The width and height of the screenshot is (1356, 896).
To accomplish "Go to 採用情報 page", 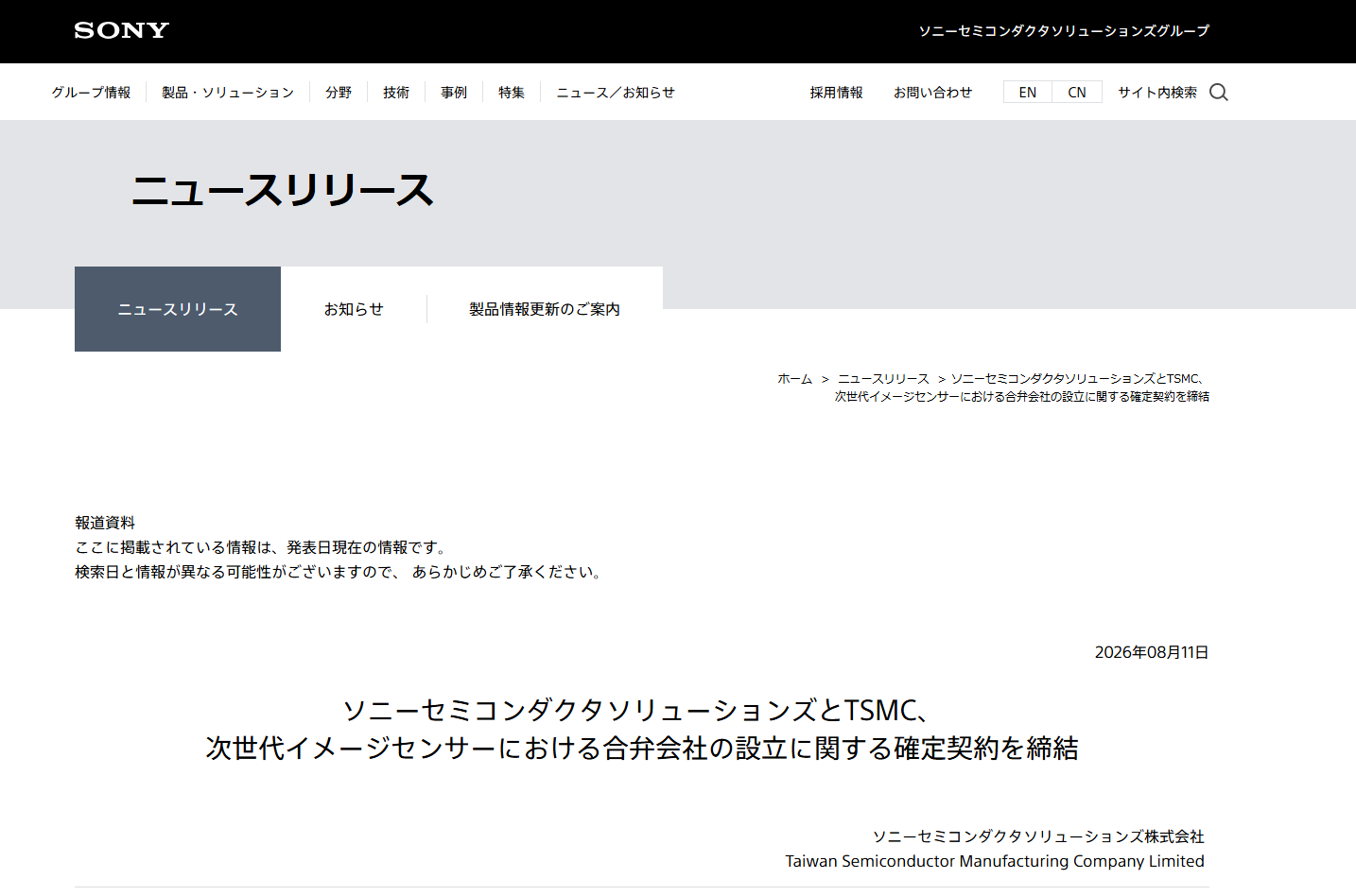I will 836,93.
